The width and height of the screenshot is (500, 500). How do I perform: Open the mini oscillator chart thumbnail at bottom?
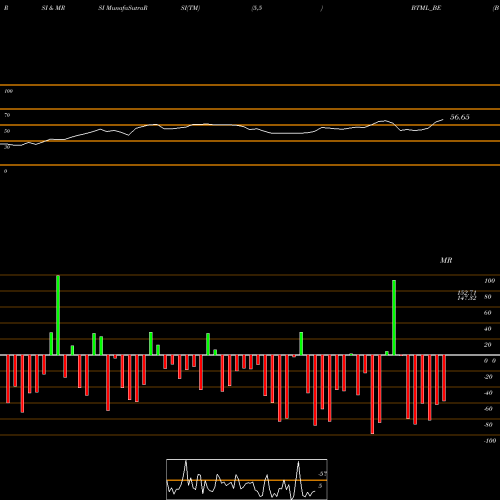[247, 479]
